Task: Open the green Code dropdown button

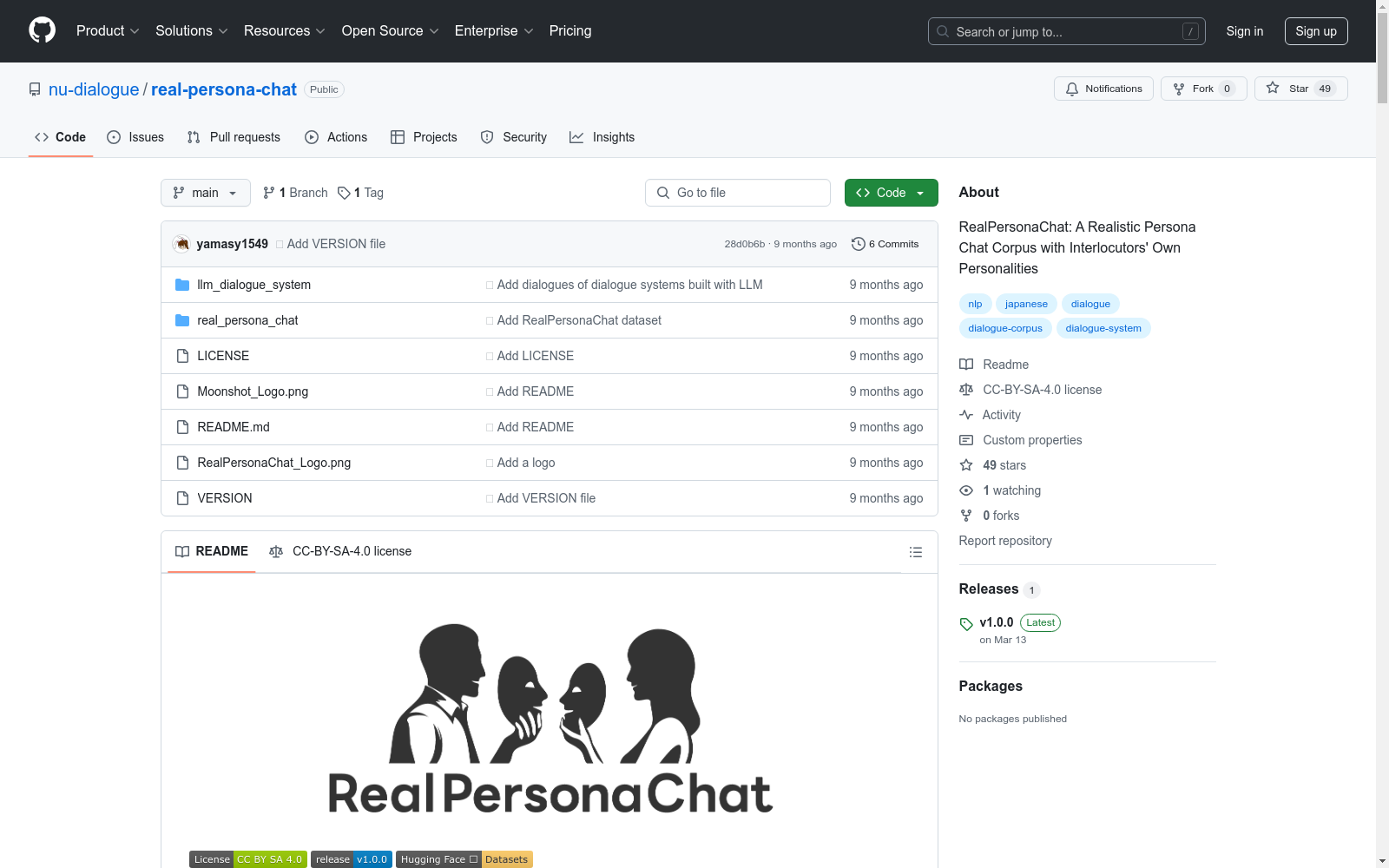Action: coord(891,193)
